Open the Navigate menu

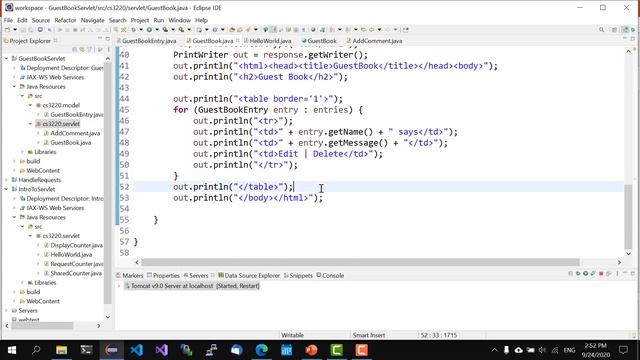[93, 20]
